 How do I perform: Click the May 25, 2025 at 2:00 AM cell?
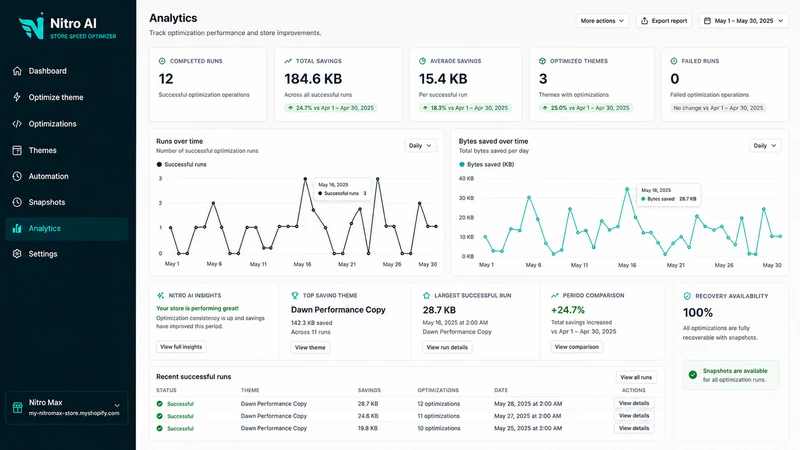click(x=528, y=428)
